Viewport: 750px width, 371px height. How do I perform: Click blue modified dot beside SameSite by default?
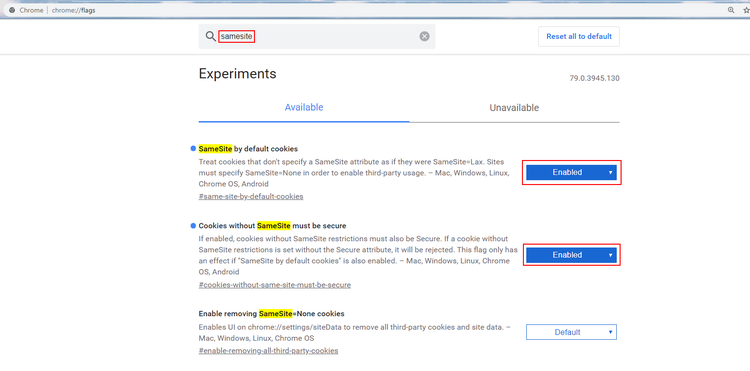[x=193, y=149]
